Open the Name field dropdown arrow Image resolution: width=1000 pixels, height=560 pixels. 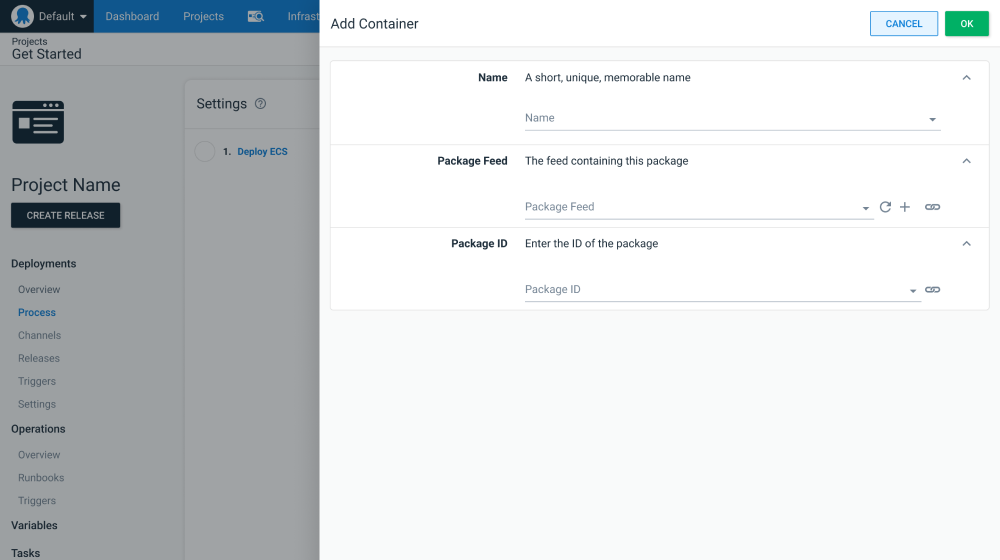click(x=932, y=119)
